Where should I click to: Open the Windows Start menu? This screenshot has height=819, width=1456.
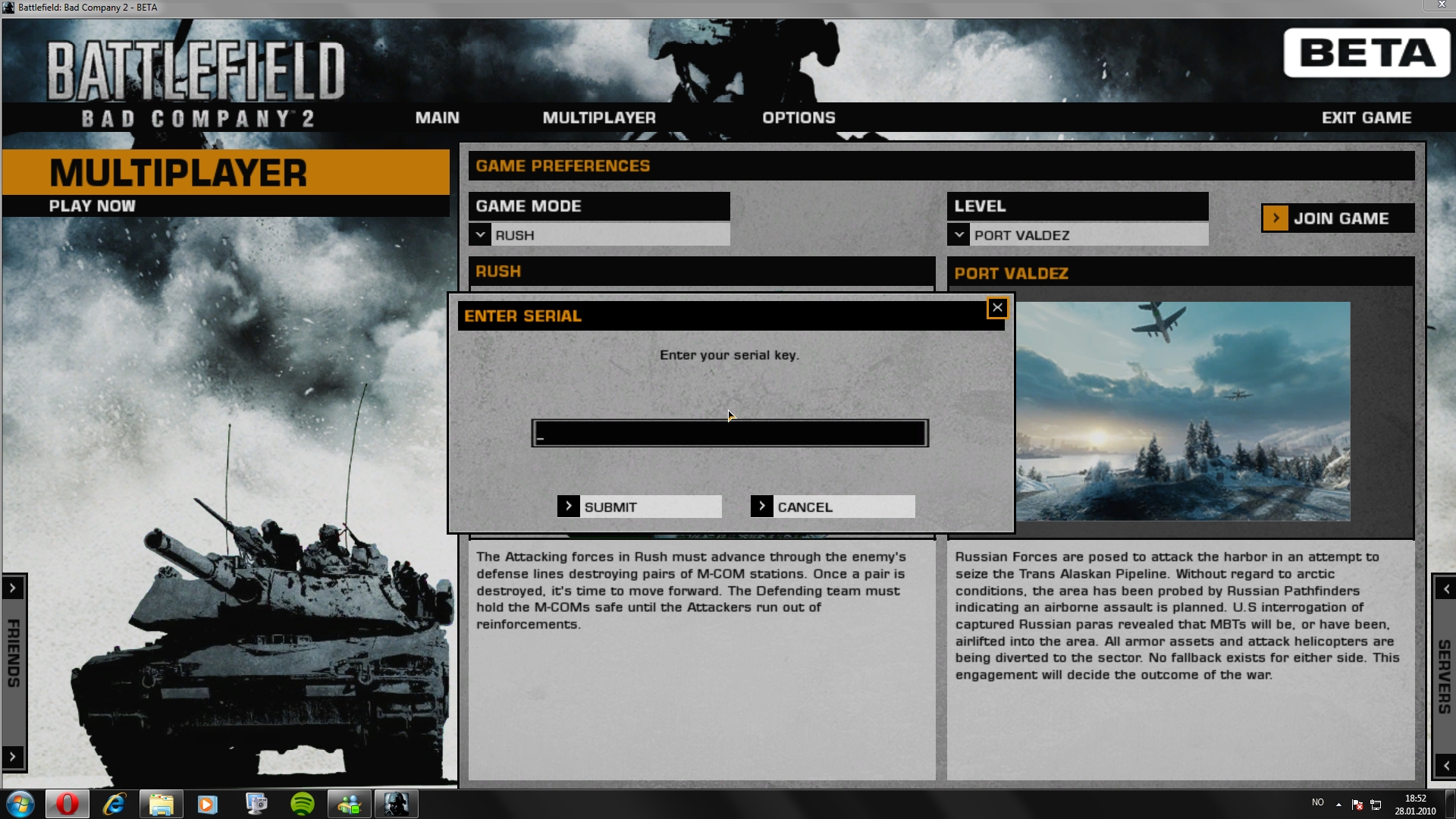tap(20, 804)
